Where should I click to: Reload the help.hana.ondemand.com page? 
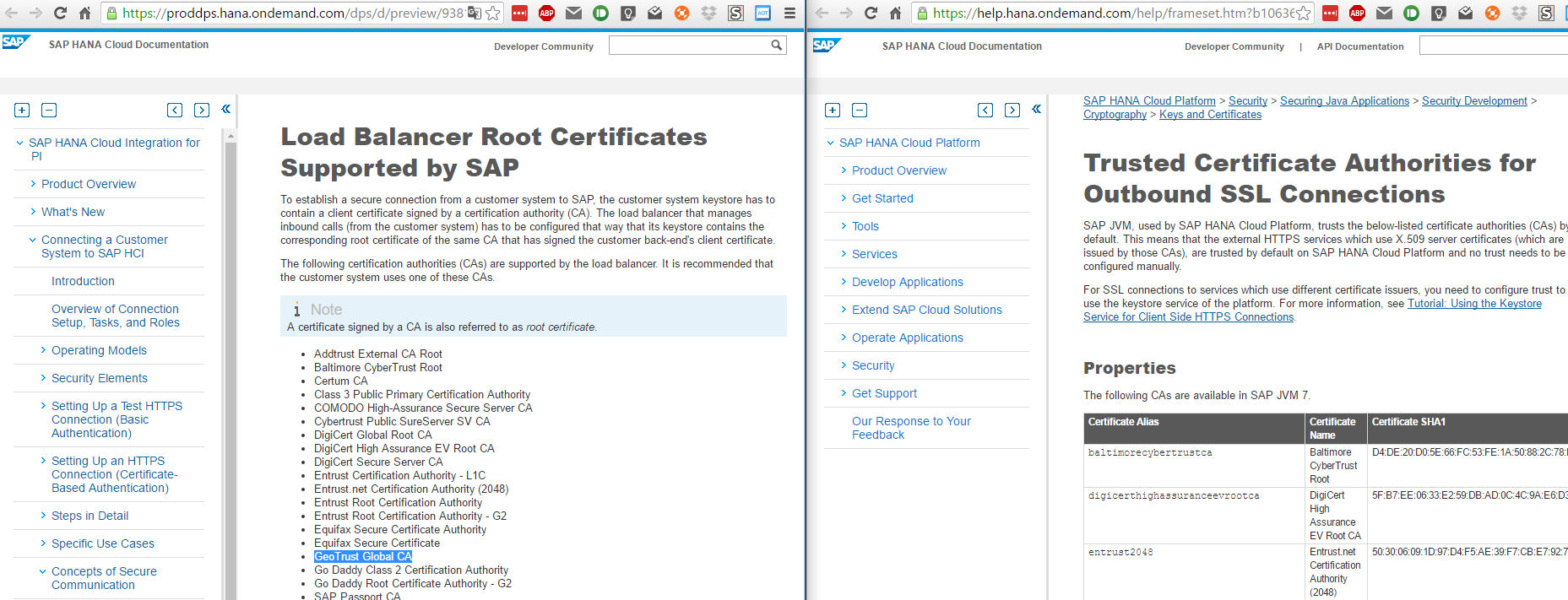click(x=871, y=13)
